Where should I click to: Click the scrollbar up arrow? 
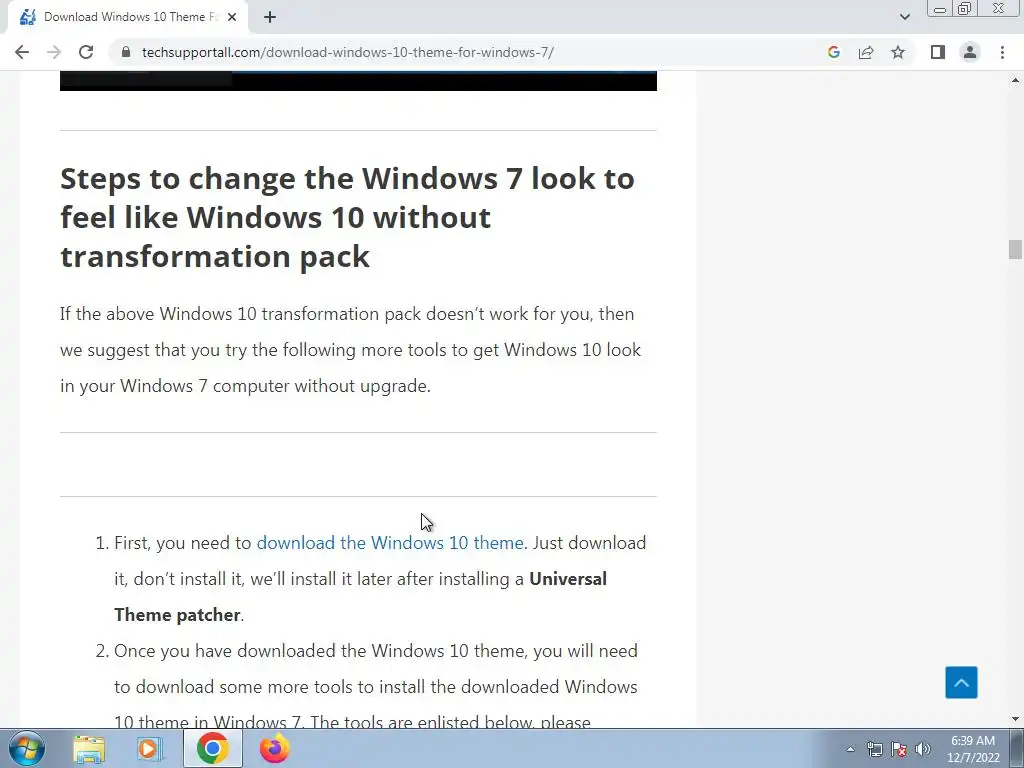pos(1015,80)
